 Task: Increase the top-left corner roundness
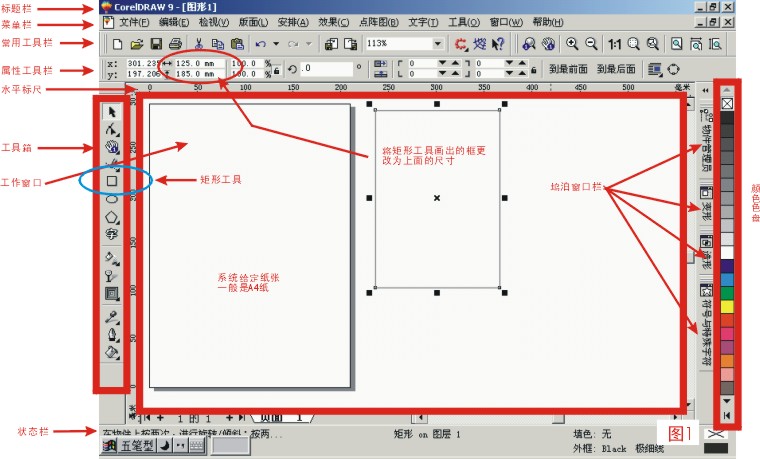(455, 63)
